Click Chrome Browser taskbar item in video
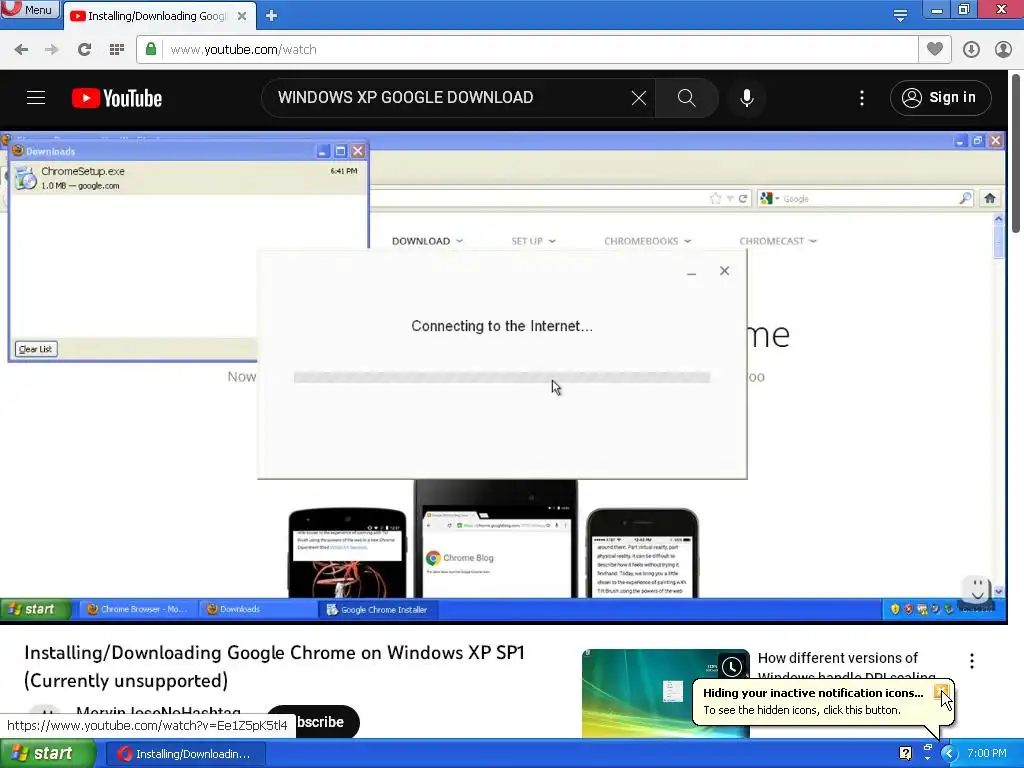Viewport: 1024px width, 768px height. (138, 609)
